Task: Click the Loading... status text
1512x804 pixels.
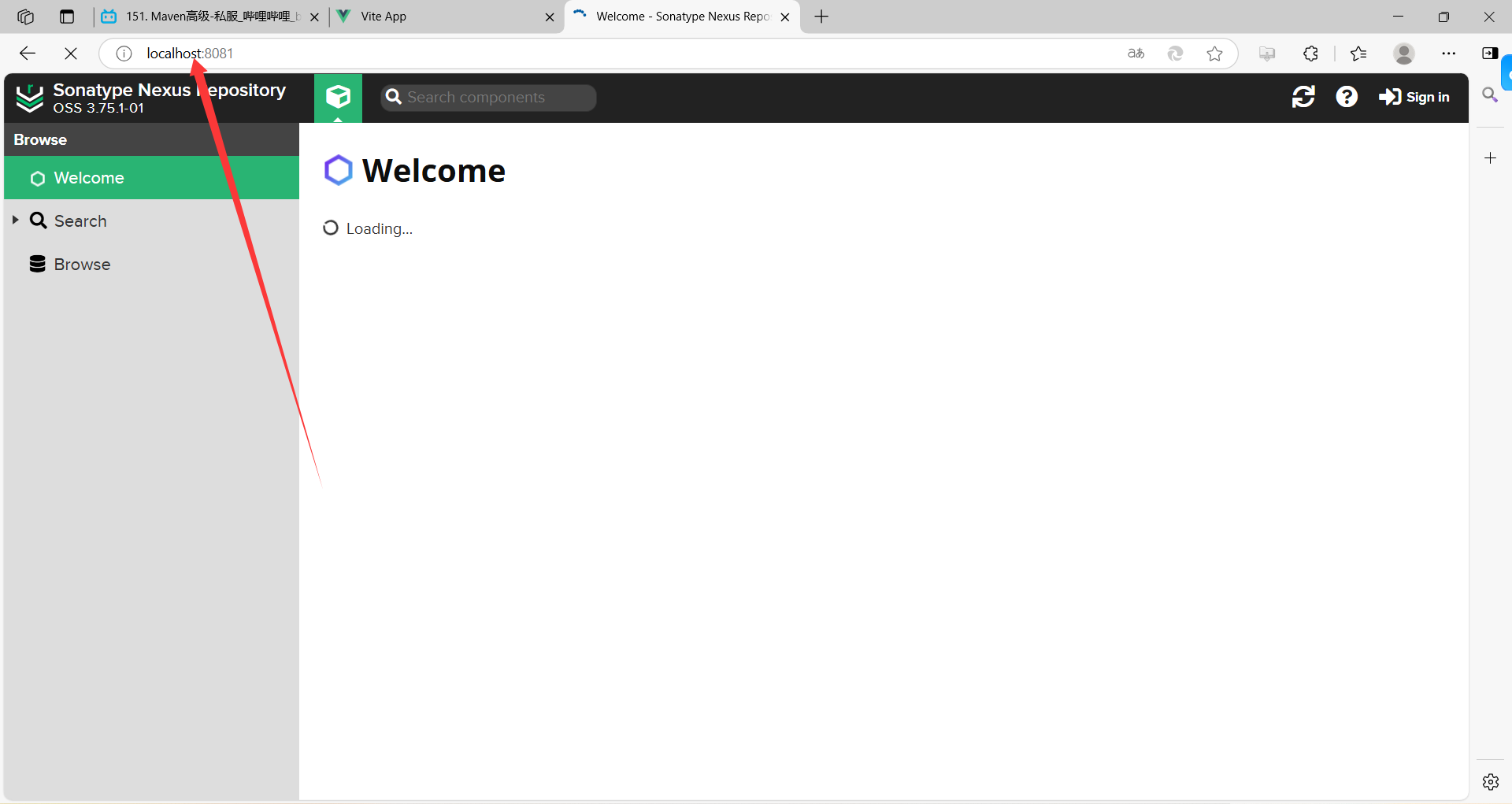Action: [379, 228]
